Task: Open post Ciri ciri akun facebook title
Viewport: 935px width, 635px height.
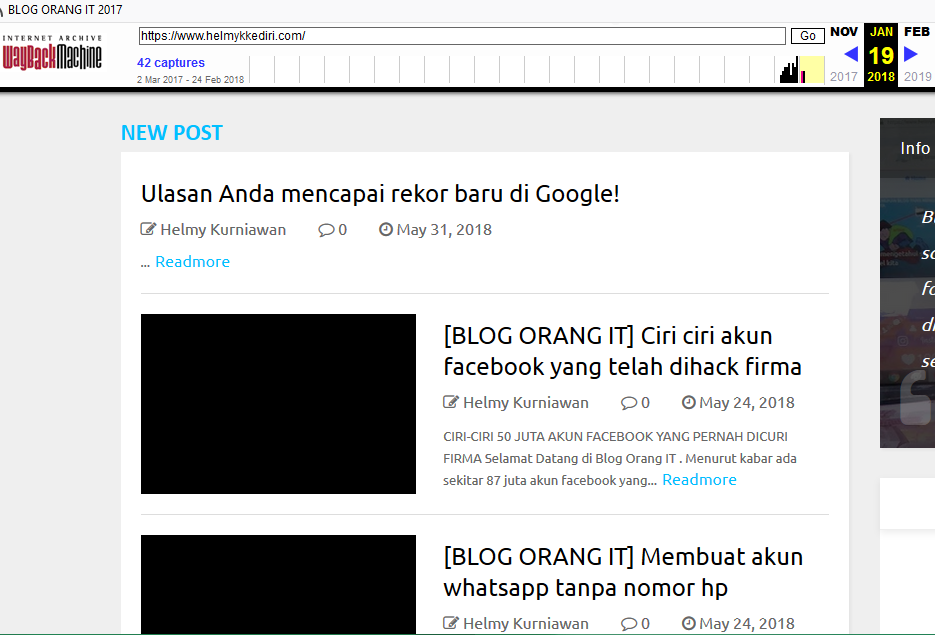Action: 623,351
